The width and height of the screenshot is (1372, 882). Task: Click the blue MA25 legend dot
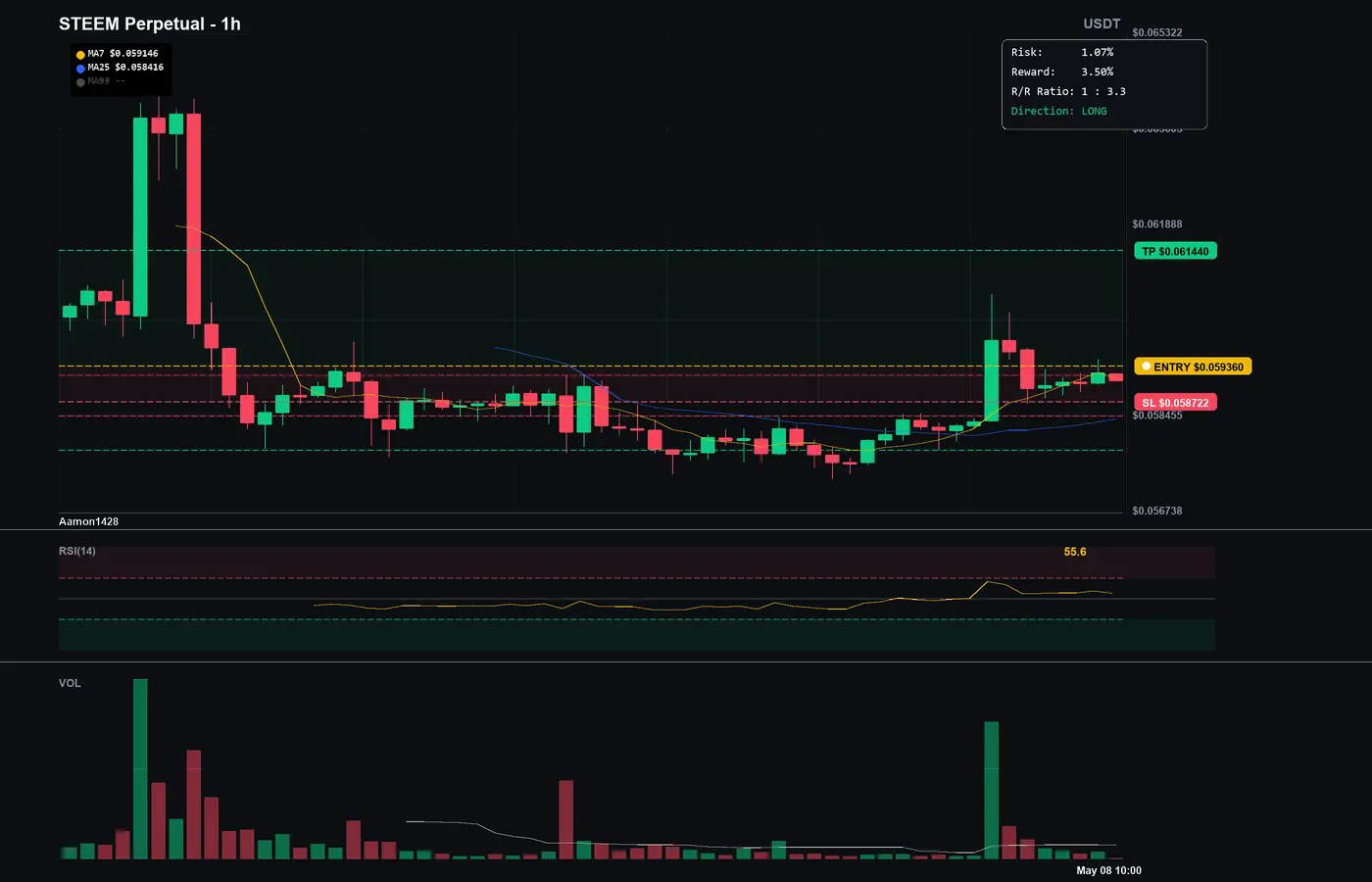(x=80, y=69)
